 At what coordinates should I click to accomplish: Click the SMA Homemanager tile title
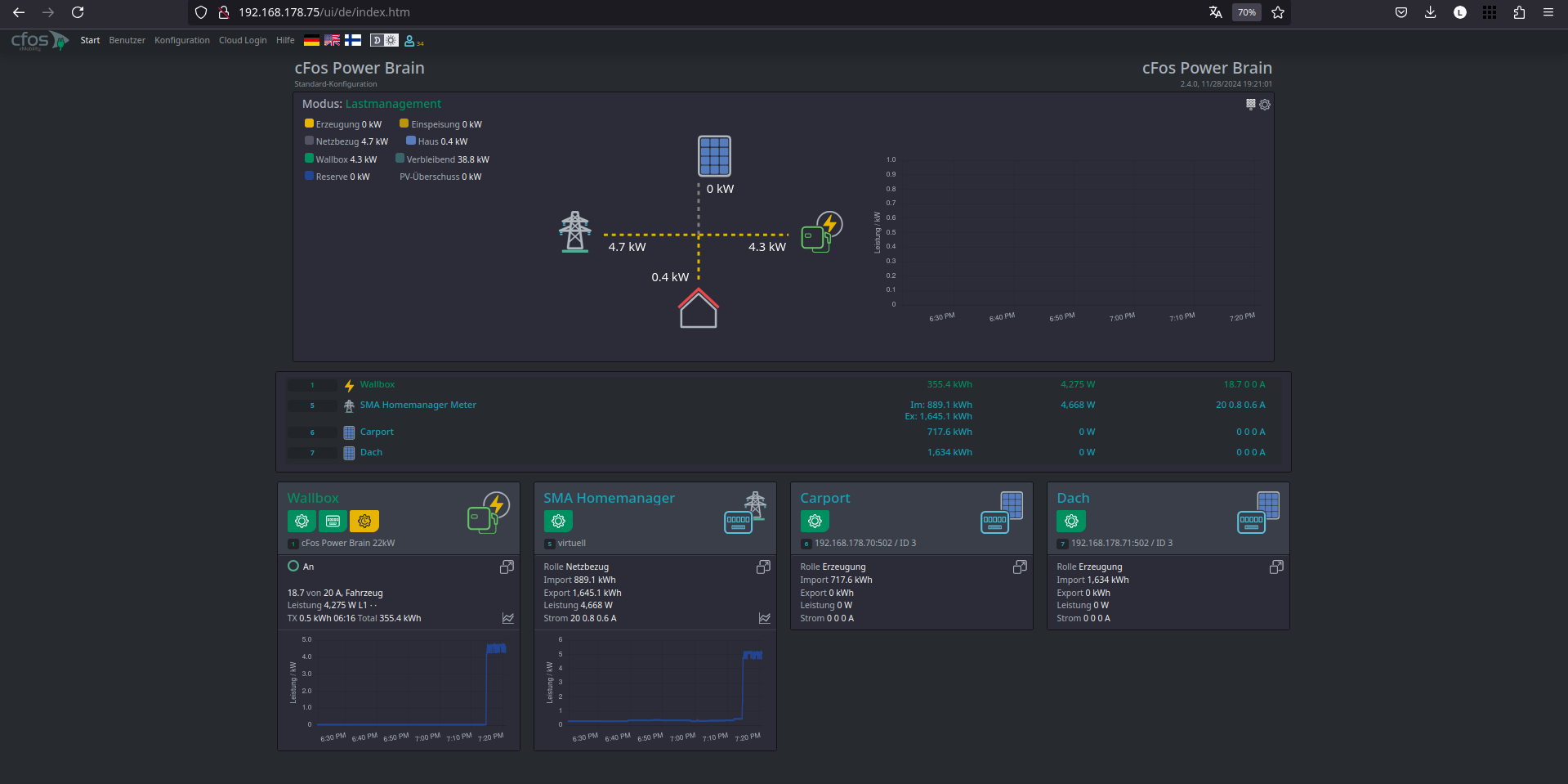[610, 498]
